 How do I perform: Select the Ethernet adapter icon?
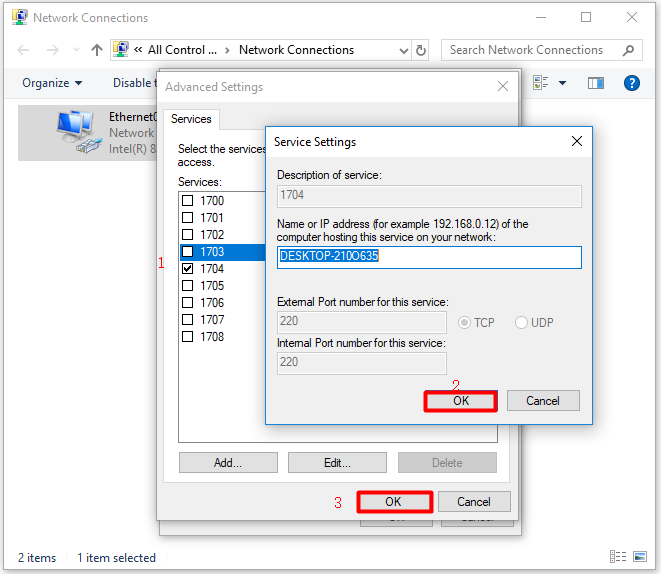click(x=79, y=131)
